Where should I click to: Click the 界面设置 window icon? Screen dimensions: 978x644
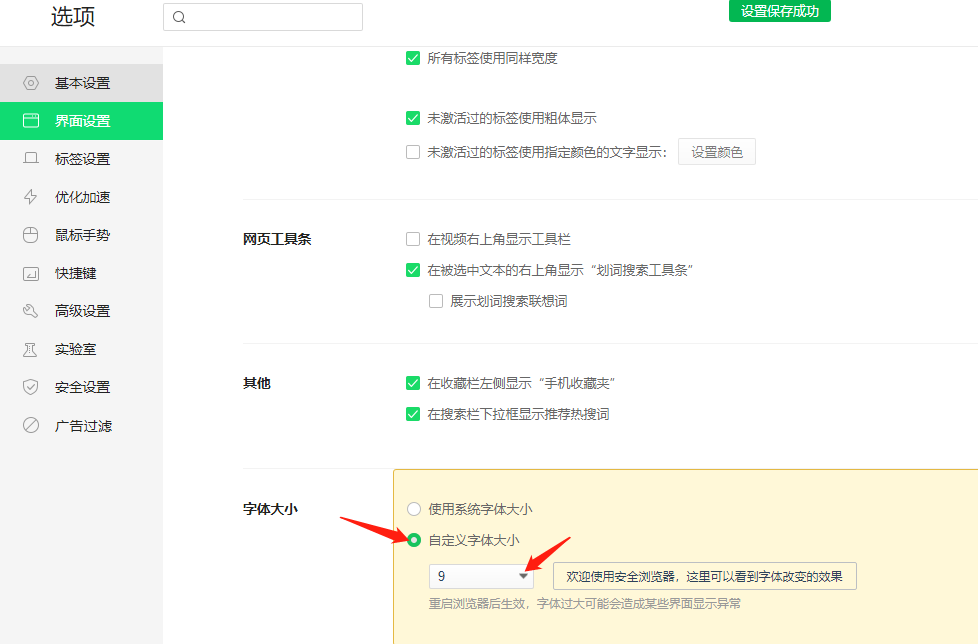tap(31, 120)
